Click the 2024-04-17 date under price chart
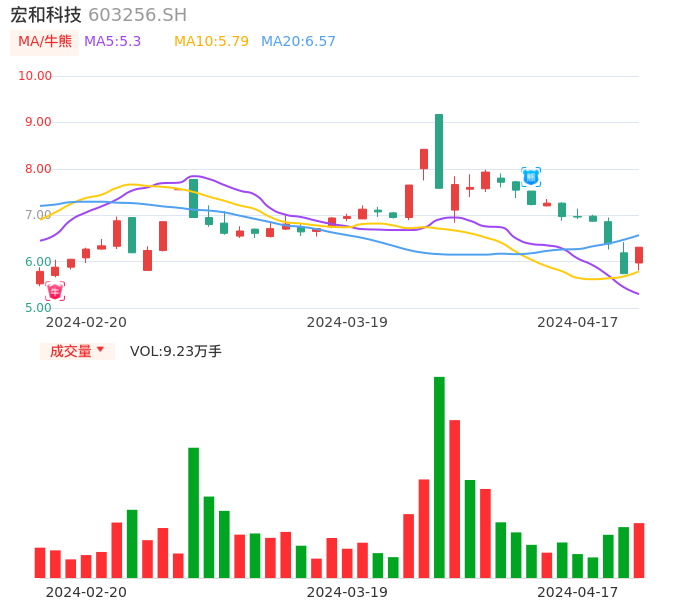 click(x=578, y=322)
